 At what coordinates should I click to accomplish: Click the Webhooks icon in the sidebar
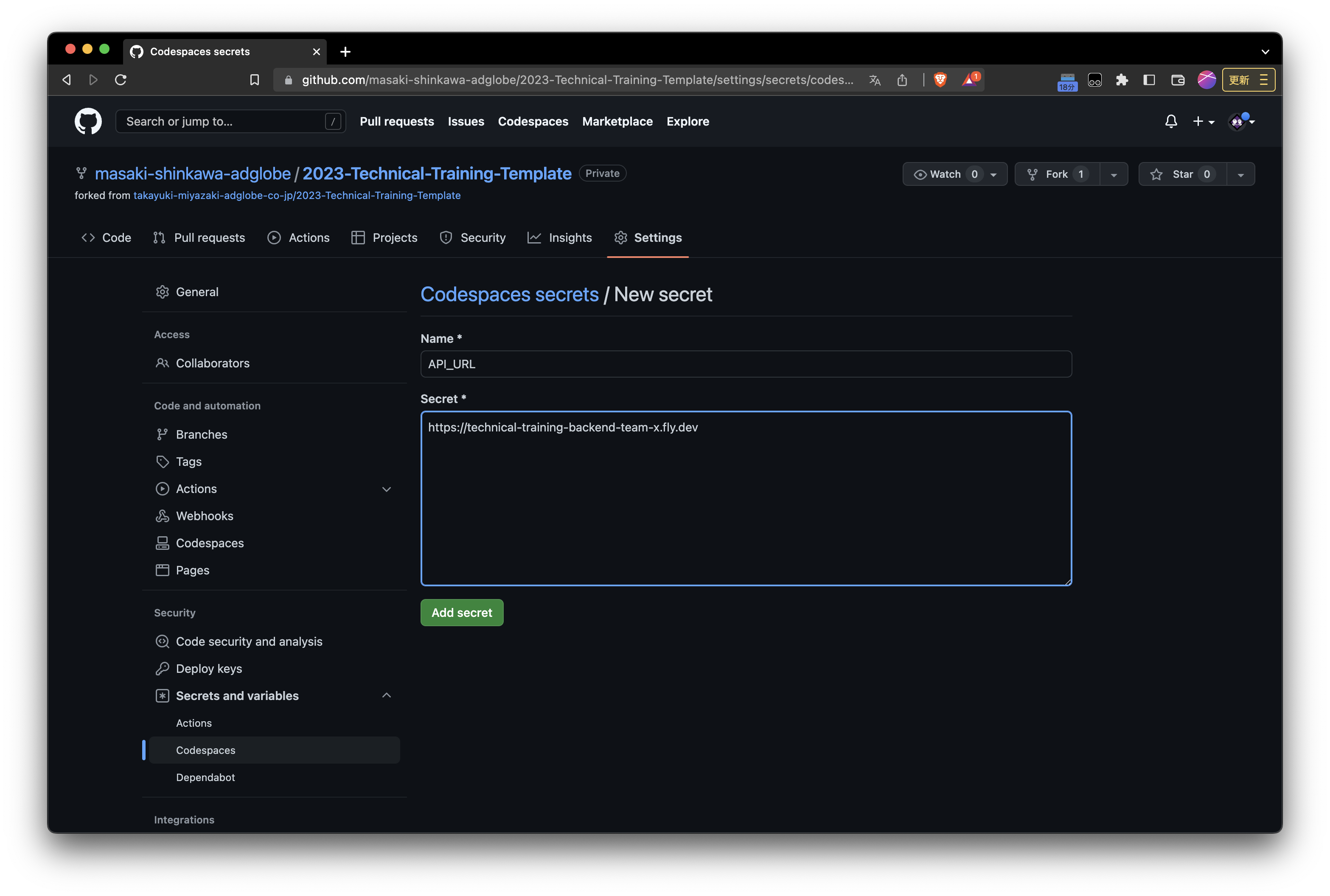(x=162, y=515)
